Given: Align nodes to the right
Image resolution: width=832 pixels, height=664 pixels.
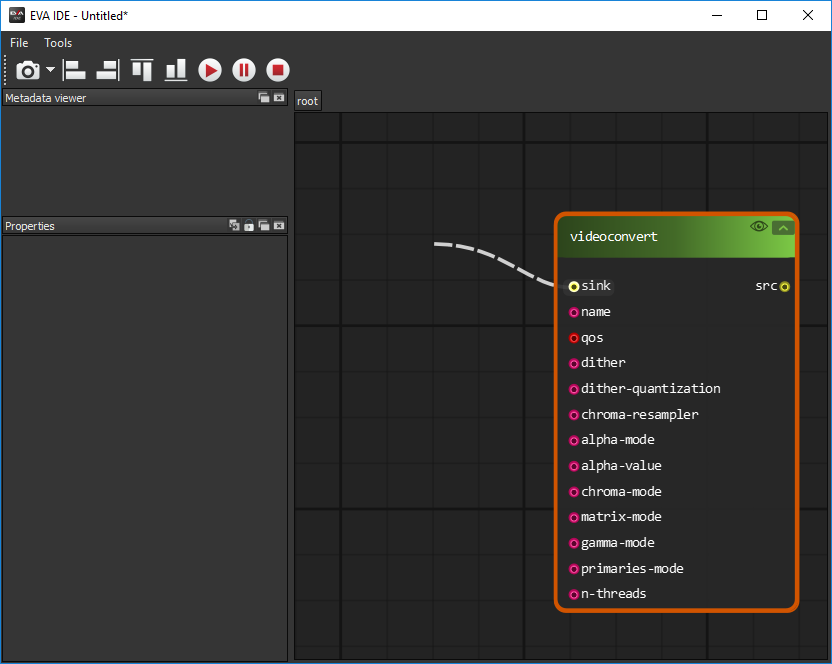Looking at the screenshot, I should click(107, 70).
